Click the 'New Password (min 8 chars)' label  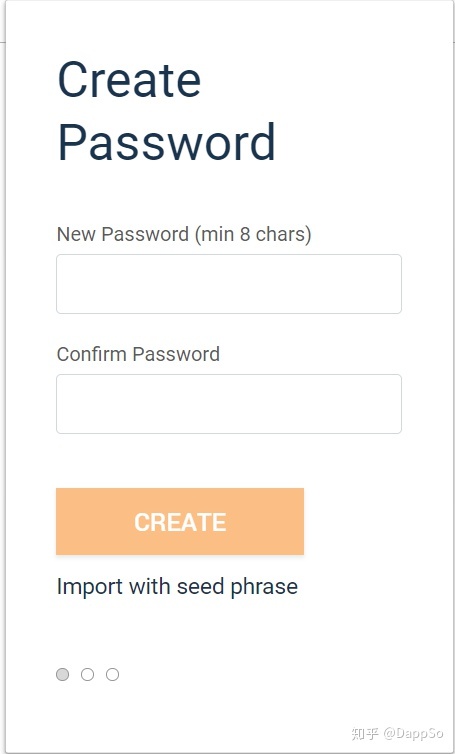tap(184, 235)
